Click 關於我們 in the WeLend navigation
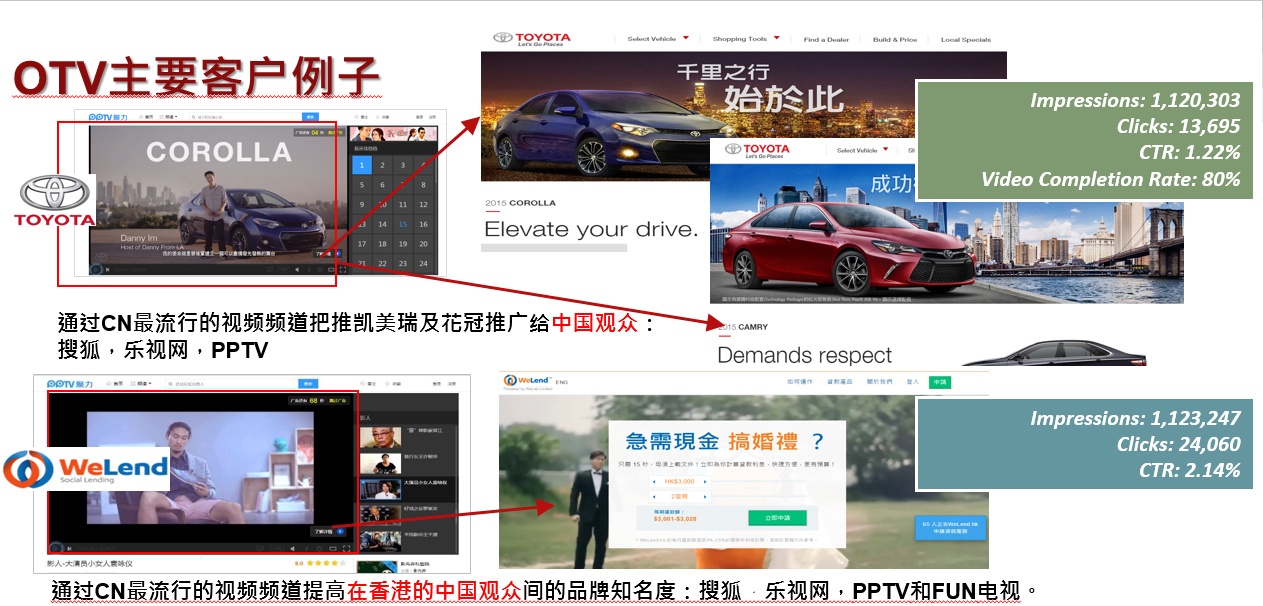The image size is (1263, 606). click(x=880, y=382)
